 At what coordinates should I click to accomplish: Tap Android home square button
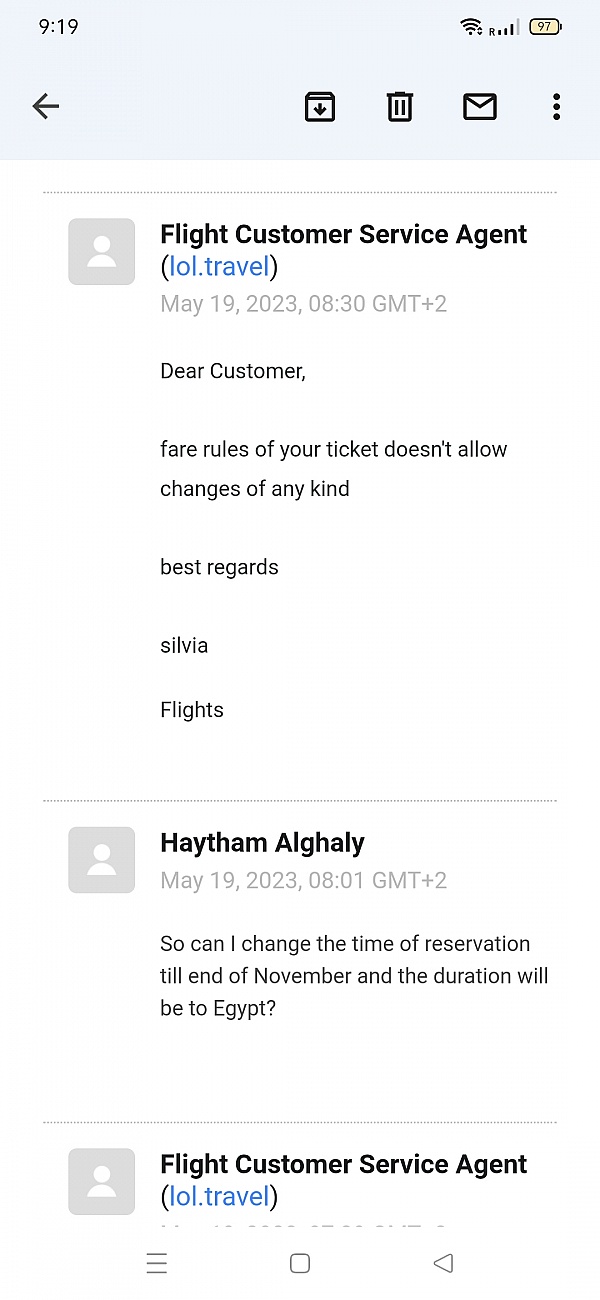coord(300,1263)
